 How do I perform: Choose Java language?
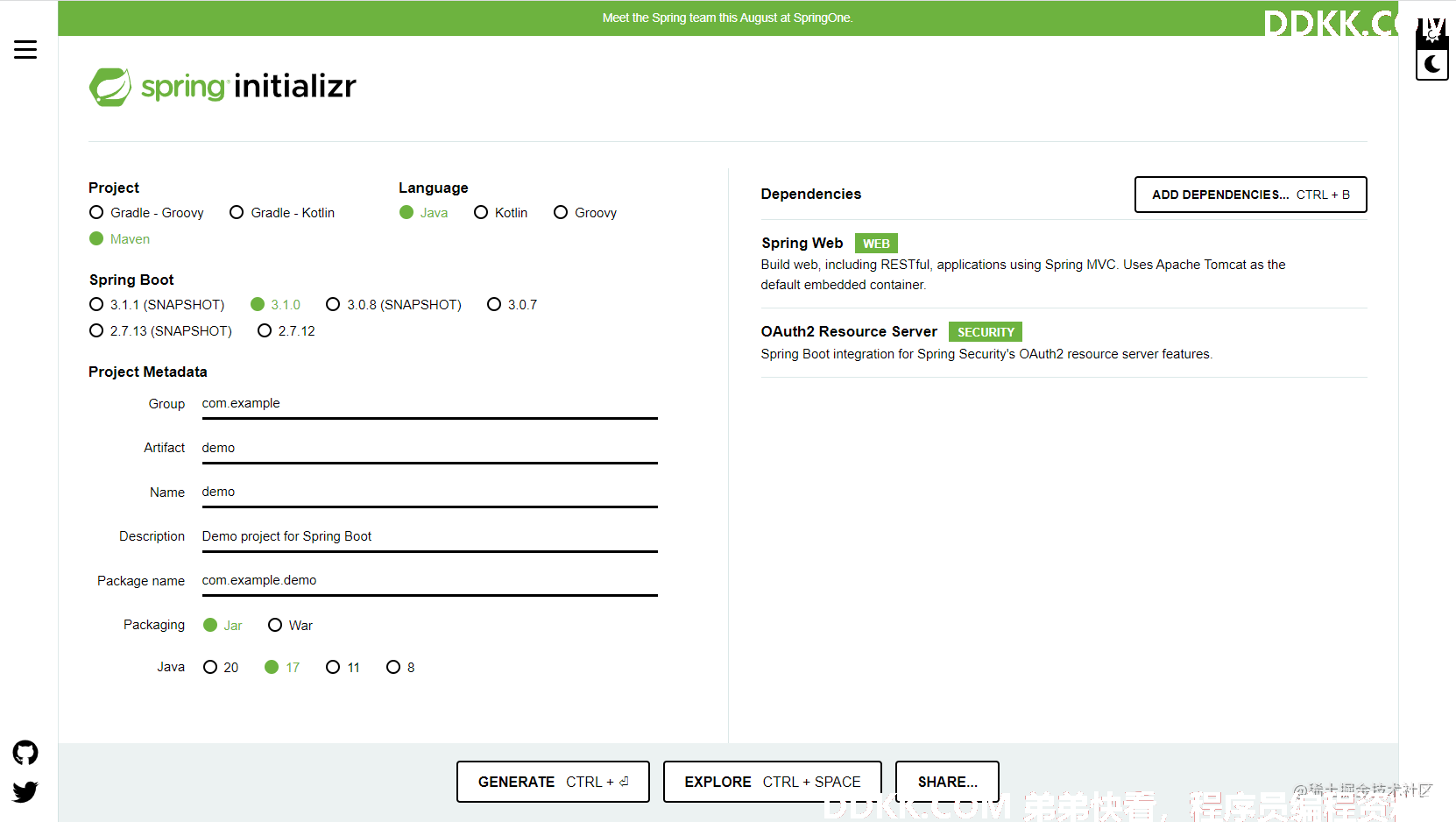[423, 213]
